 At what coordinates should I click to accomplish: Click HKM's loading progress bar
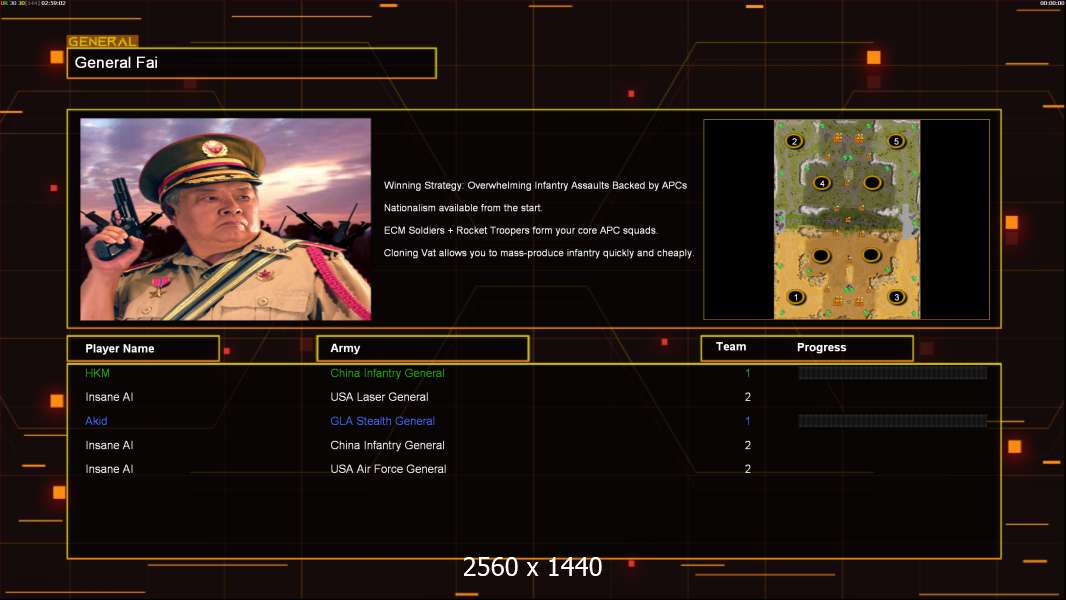click(x=893, y=373)
